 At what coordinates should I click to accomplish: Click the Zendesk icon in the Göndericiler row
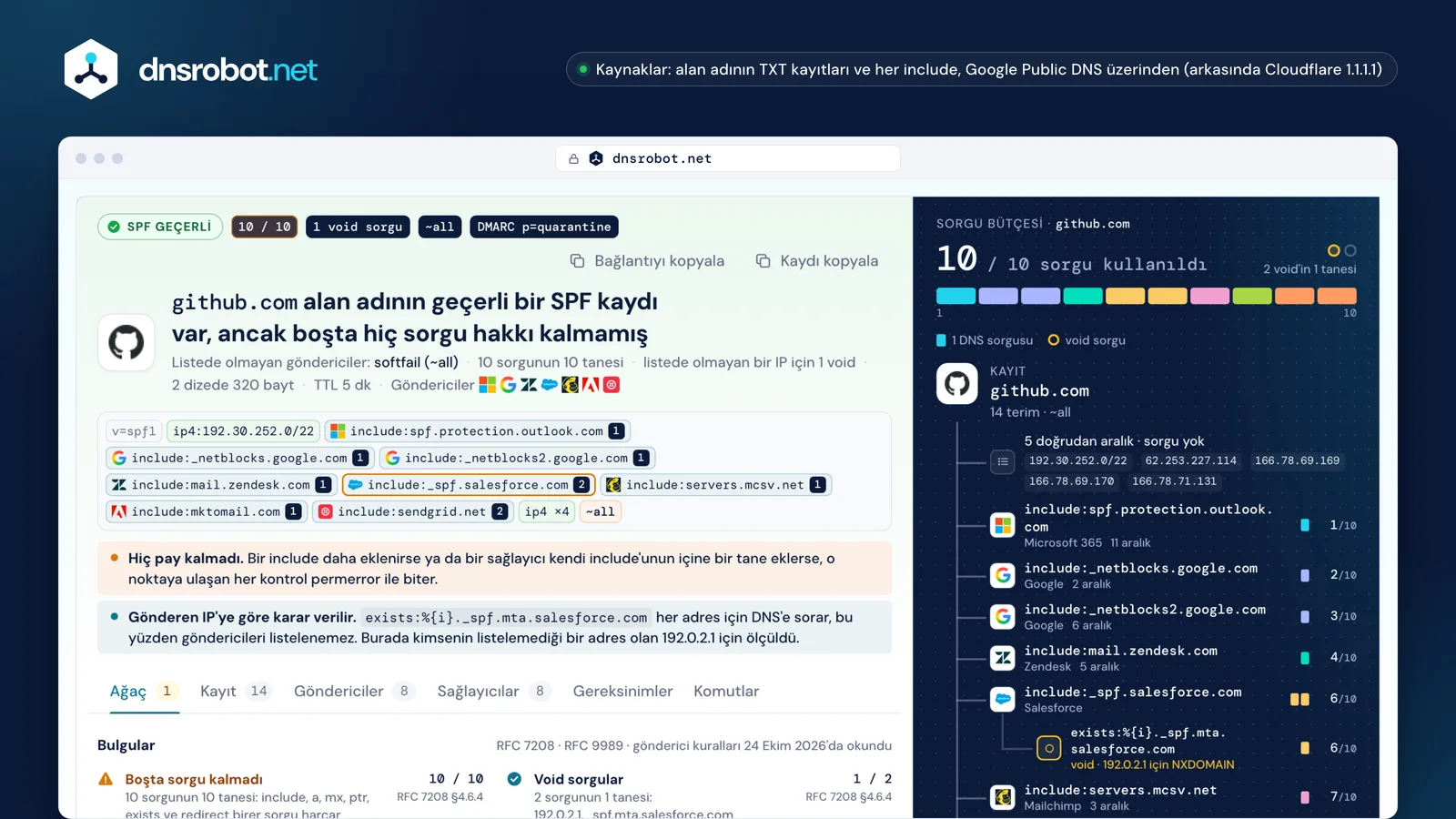point(530,385)
